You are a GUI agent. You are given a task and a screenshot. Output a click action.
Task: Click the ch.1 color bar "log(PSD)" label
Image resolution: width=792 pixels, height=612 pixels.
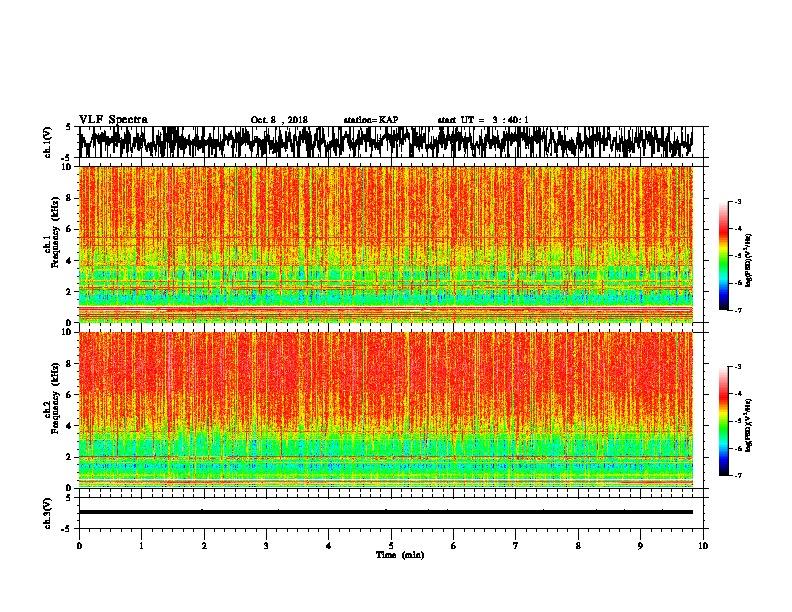749,261
